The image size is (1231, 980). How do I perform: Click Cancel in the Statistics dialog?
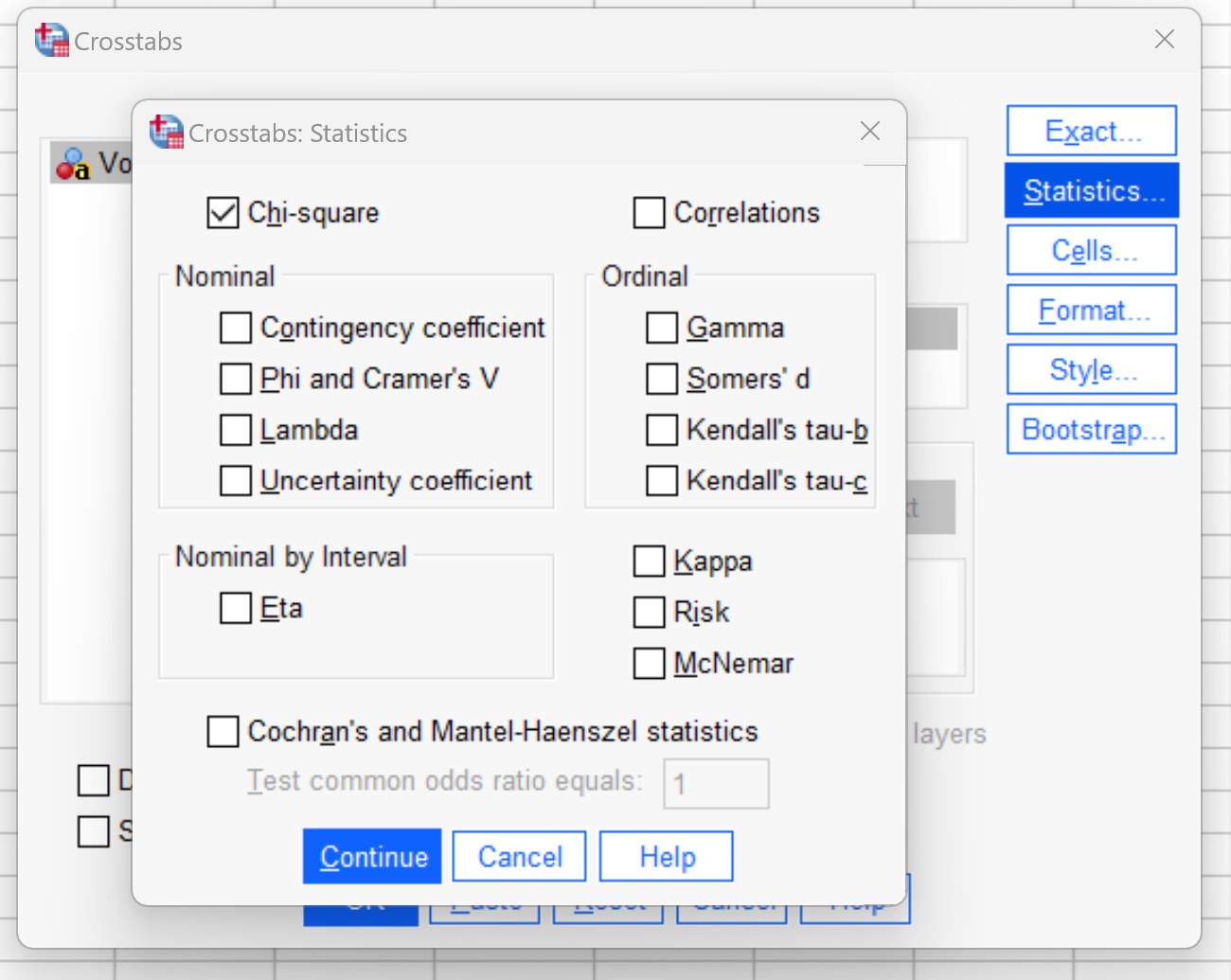[519, 856]
